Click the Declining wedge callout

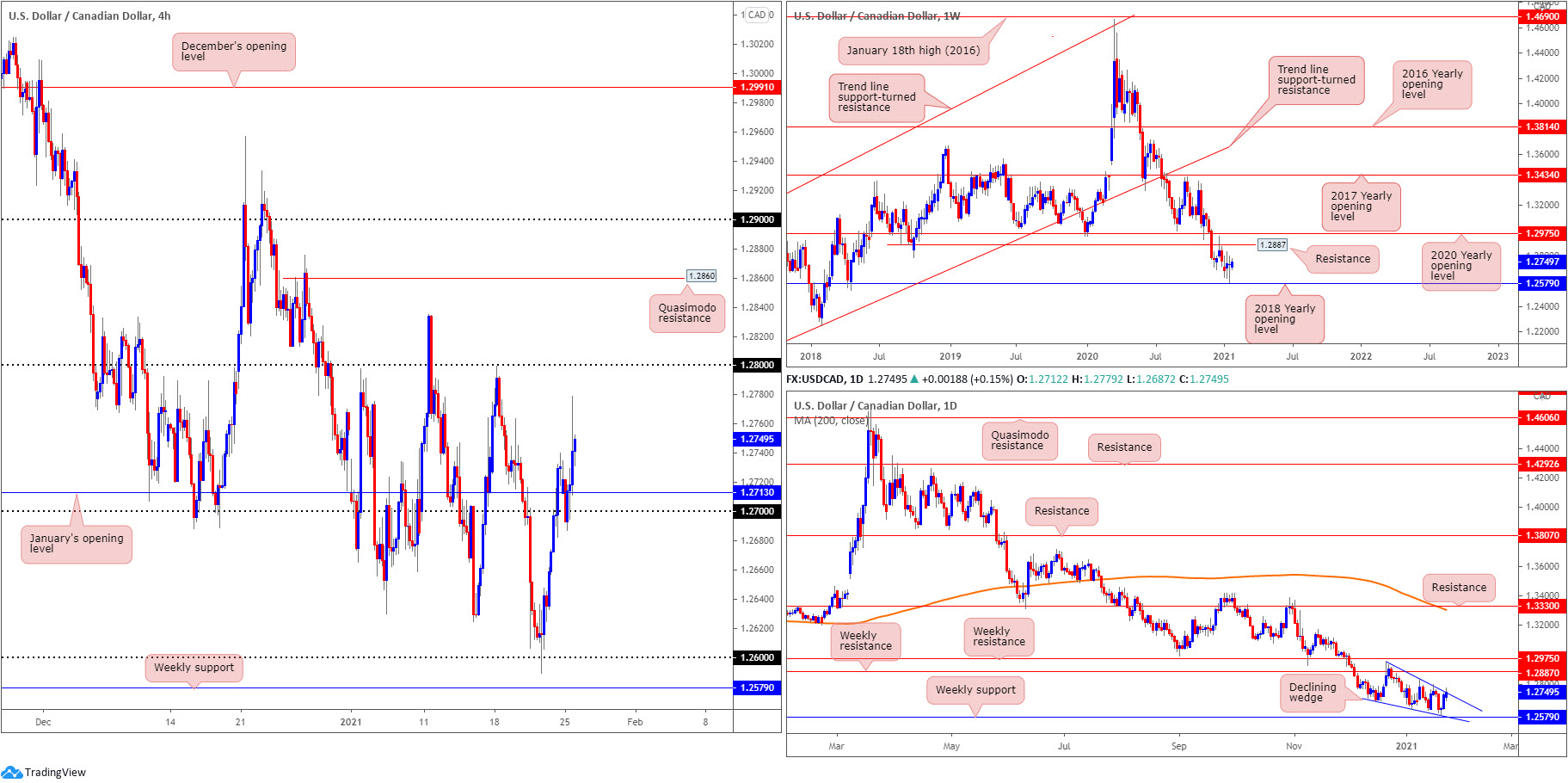point(1313,693)
